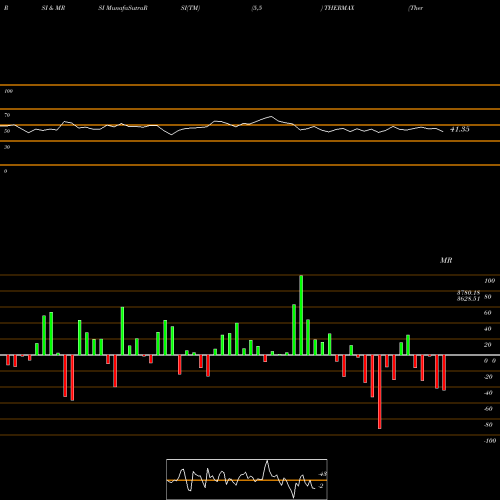
Task: Click the 100 label on the RSI axis
Action: point(8,91)
